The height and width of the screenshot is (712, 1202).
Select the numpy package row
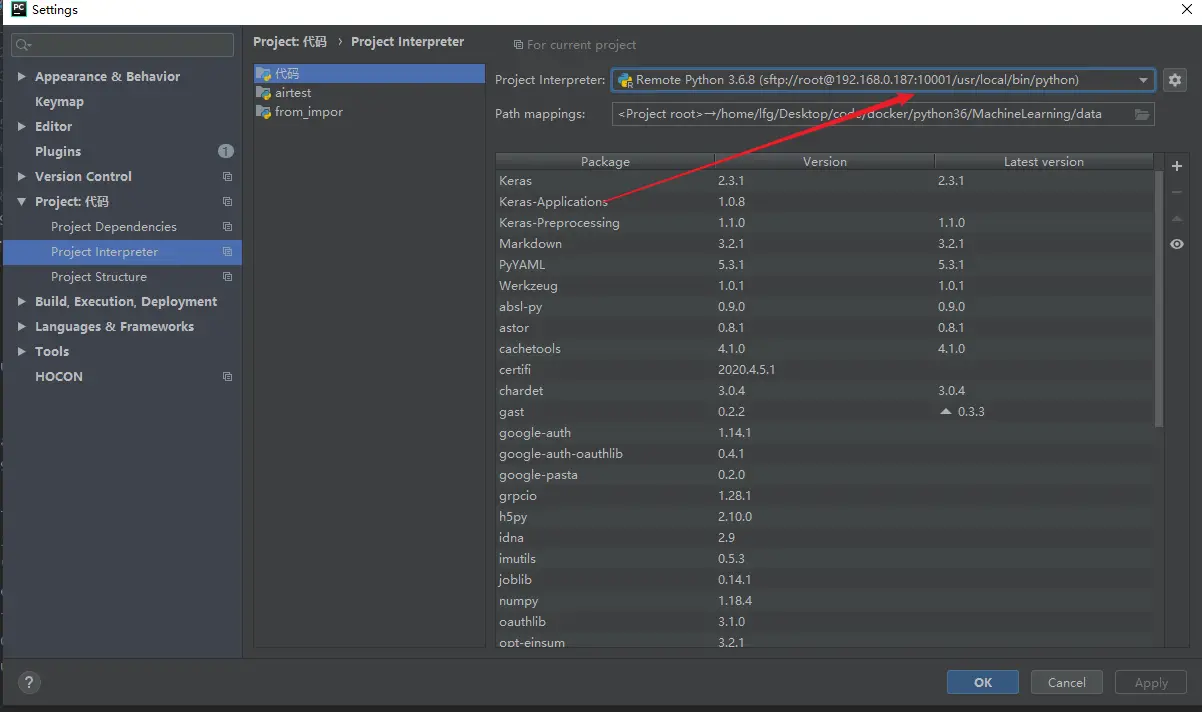coord(825,601)
